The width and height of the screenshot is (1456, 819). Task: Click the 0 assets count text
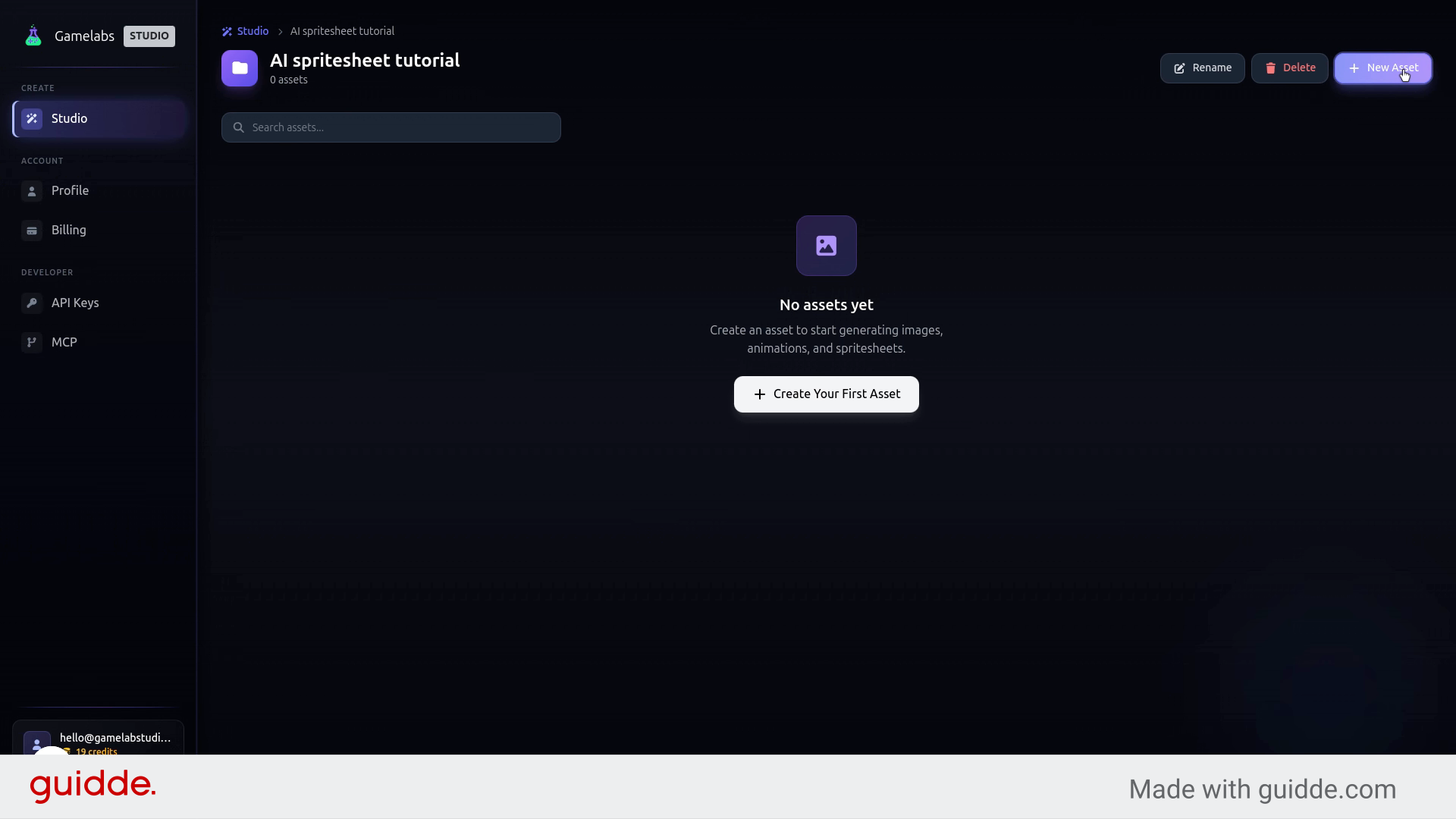(x=289, y=80)
